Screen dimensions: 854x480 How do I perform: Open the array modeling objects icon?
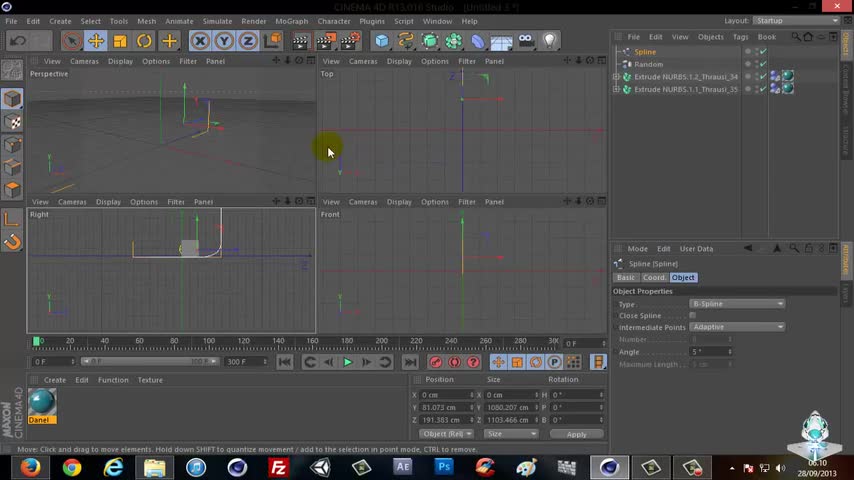pos(454,41)
